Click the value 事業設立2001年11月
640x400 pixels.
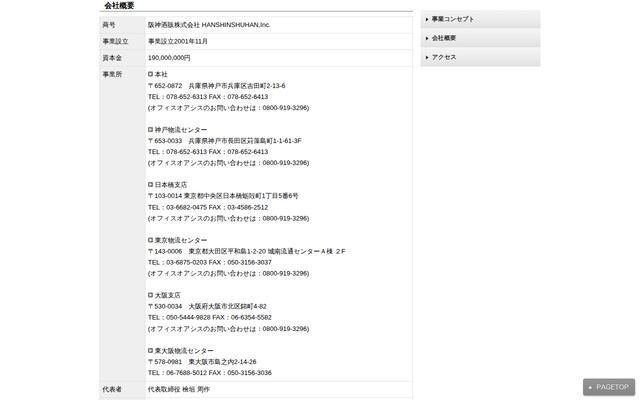178,41
